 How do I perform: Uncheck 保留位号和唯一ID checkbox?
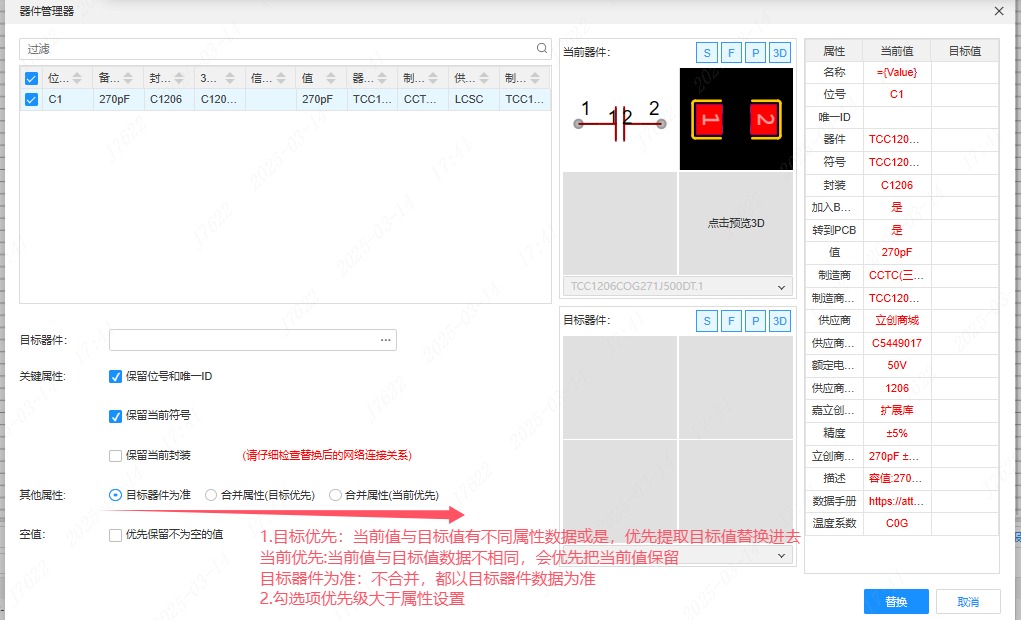(x=116, y=377)
